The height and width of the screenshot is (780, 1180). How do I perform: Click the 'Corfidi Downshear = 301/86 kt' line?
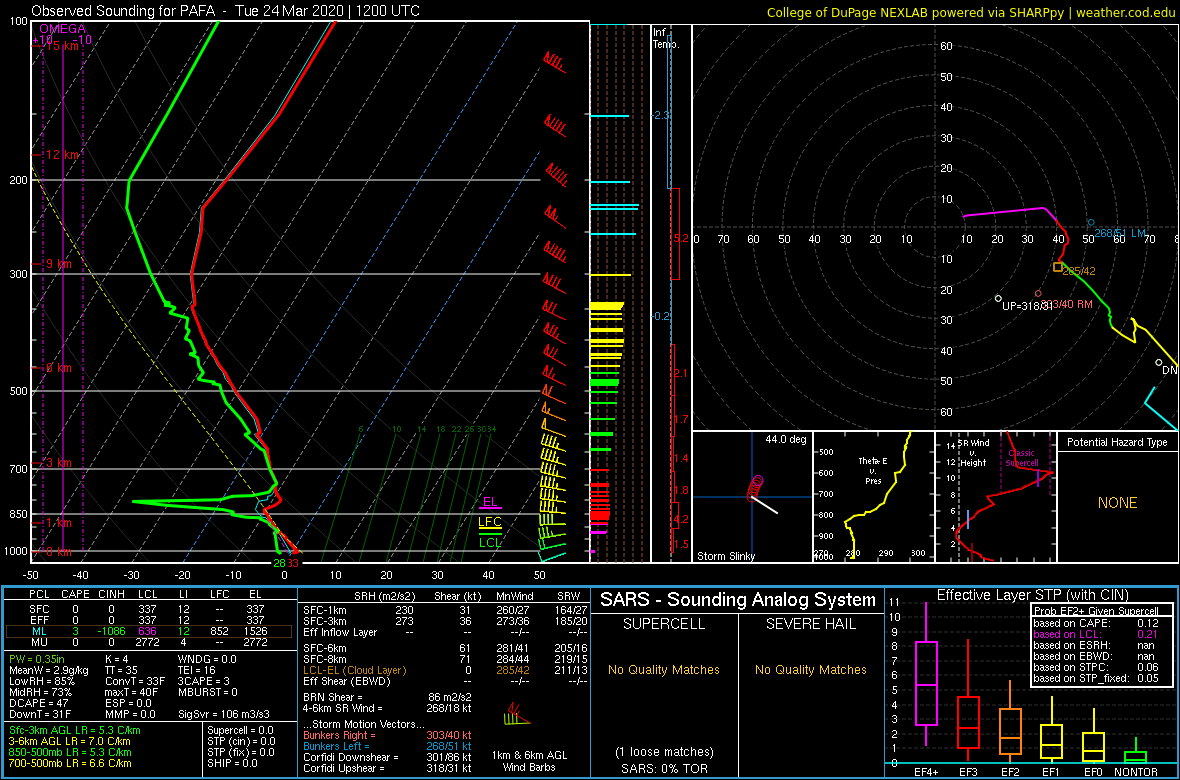click(x=386, y=757)
